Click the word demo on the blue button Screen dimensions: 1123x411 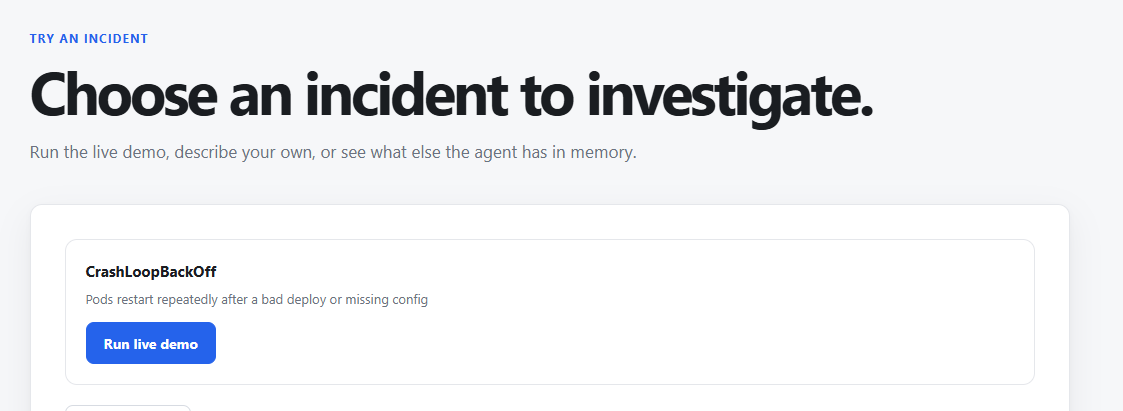[x=179, y=344]
